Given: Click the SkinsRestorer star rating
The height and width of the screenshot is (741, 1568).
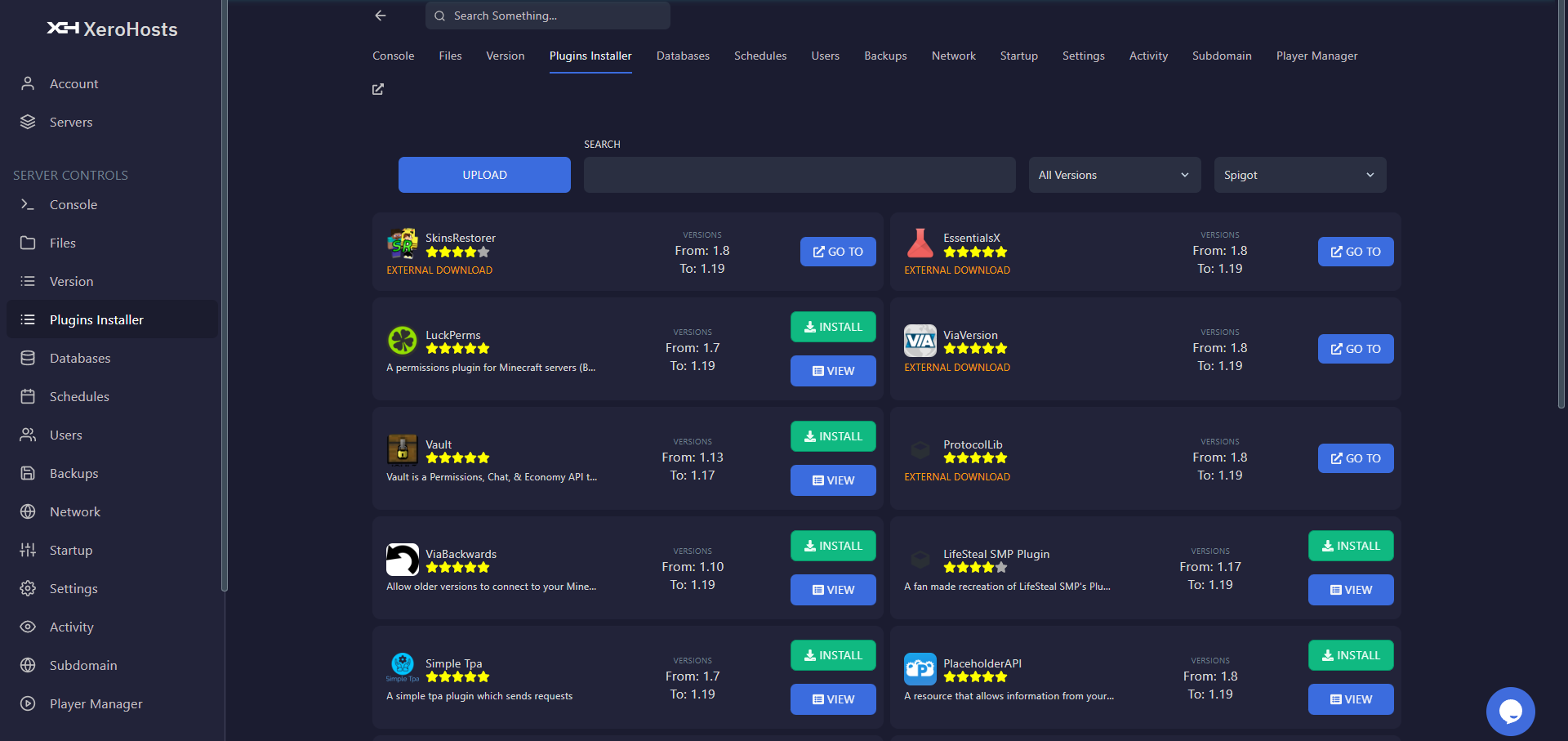Looking at the screenshot, I should [x=457, y=252].
